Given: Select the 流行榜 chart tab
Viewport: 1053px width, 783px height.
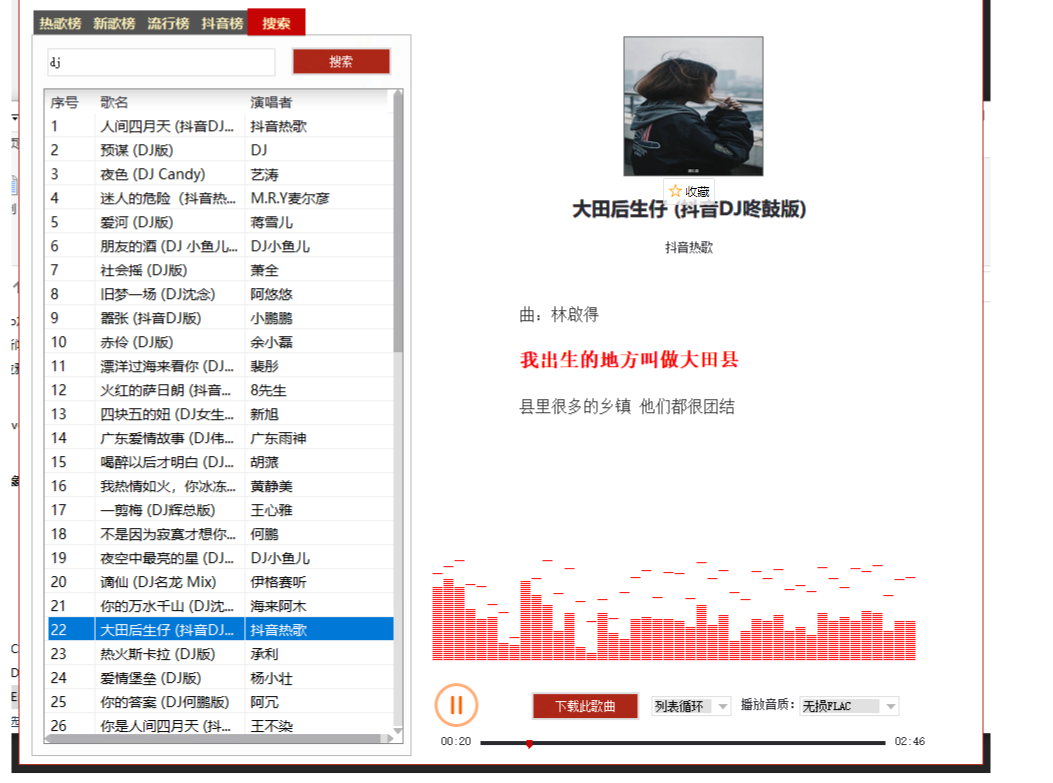Looking at the screenshot, I should click(168, 23).
